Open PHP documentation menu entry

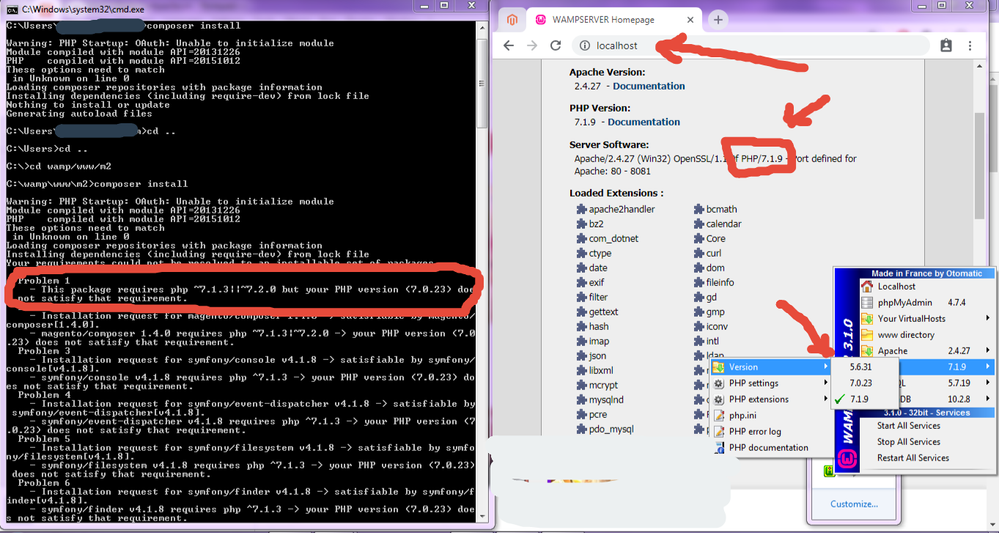pyautogui.click(x=770, y=448)
